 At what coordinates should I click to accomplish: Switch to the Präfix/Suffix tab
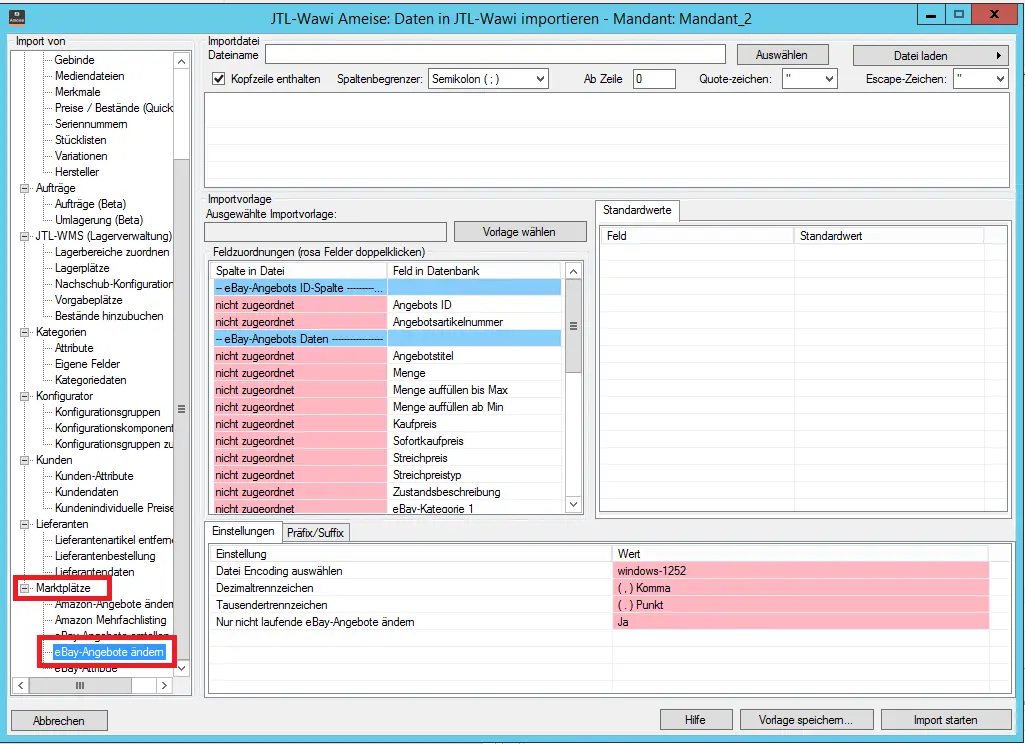315,532
